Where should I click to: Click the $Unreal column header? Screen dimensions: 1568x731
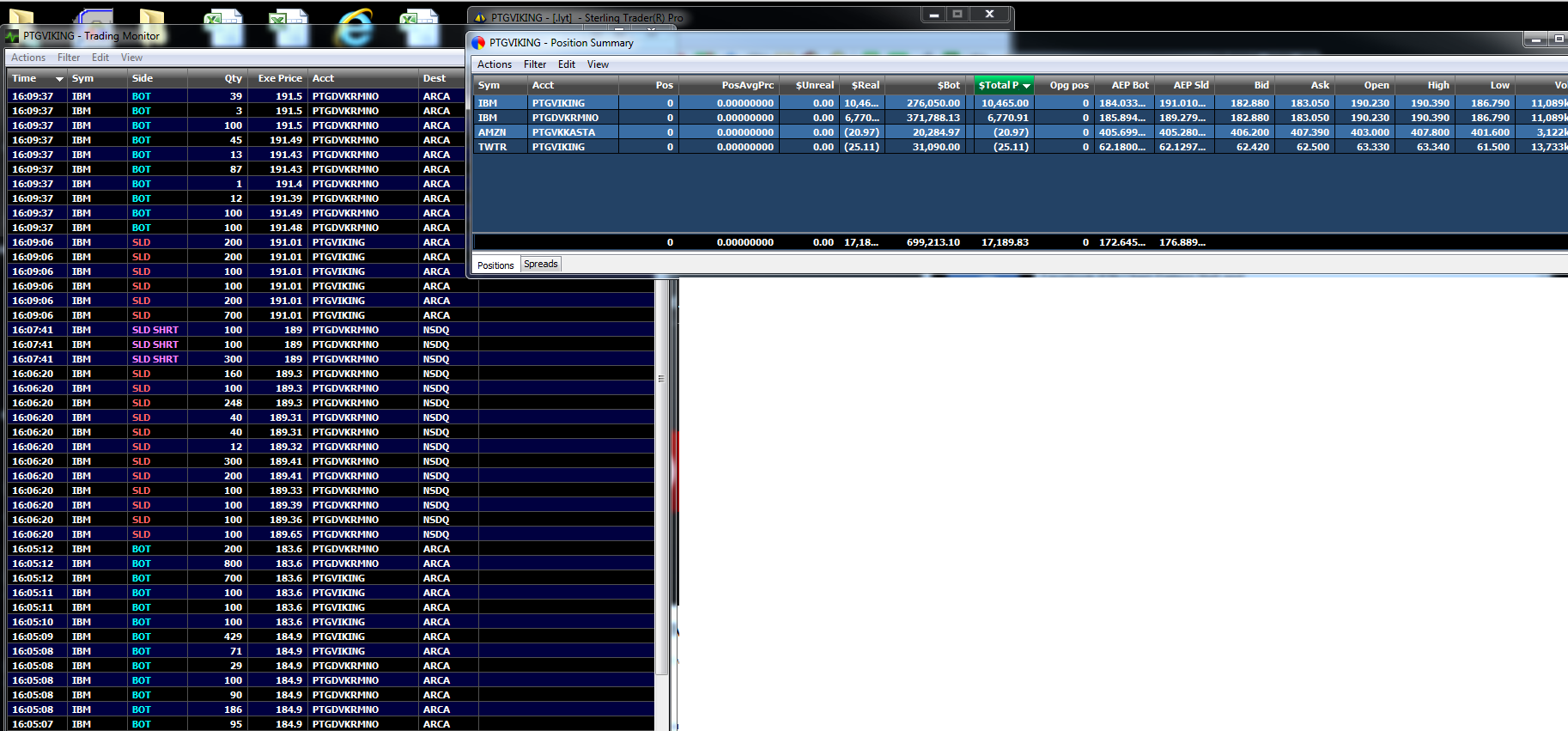point(809,85)
